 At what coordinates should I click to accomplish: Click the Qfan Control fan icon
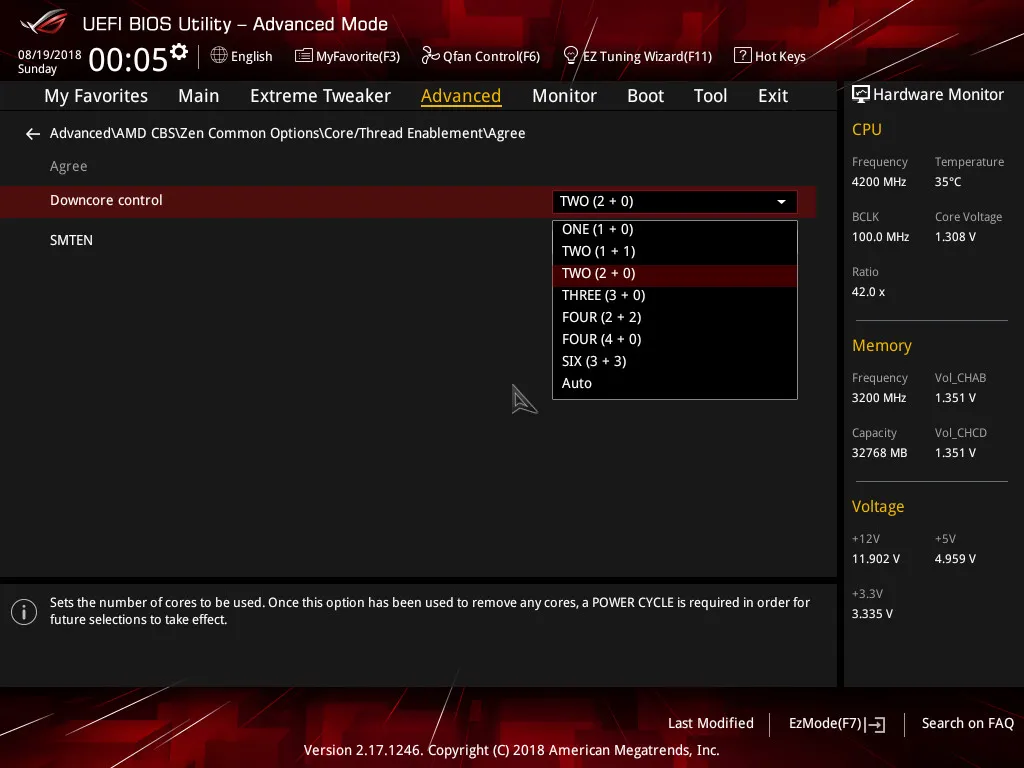pos(430,56)
